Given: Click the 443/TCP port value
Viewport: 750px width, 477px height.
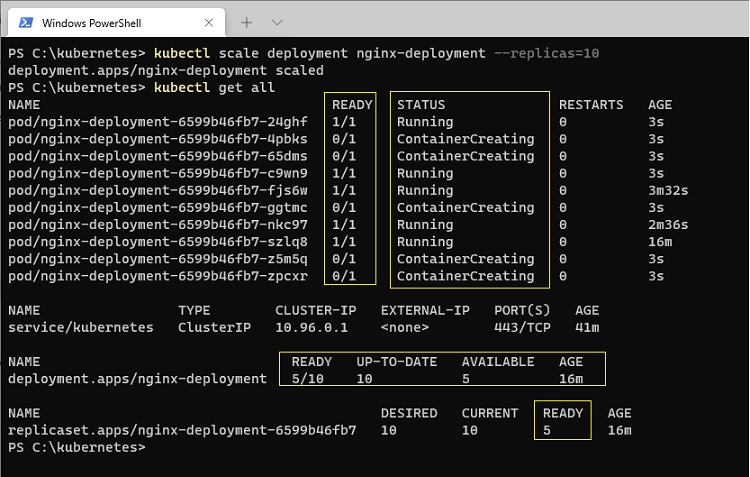Looking at the screenshot, I should click(522, 328).
